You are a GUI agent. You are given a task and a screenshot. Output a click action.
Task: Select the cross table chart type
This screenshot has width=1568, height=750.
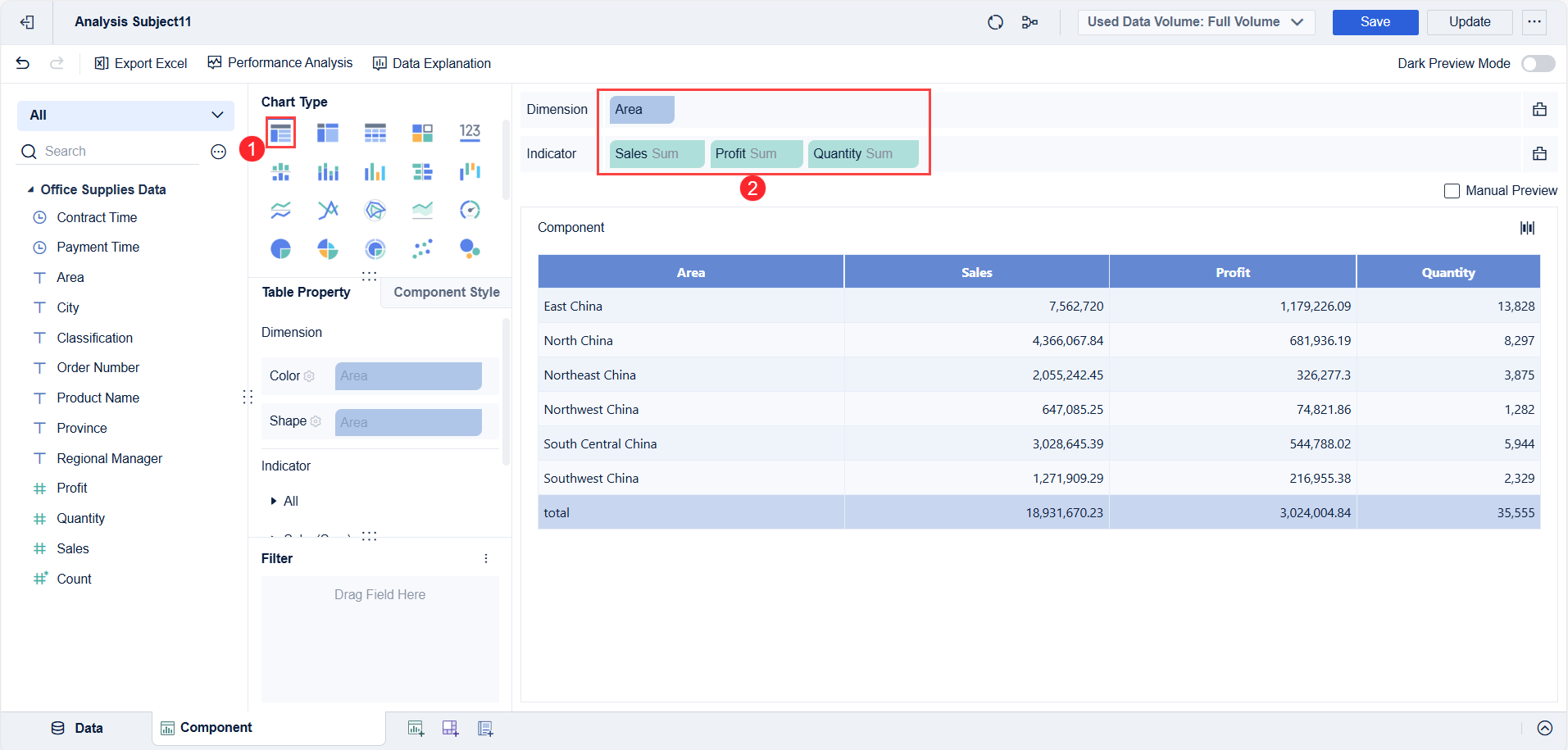point(328,132)
